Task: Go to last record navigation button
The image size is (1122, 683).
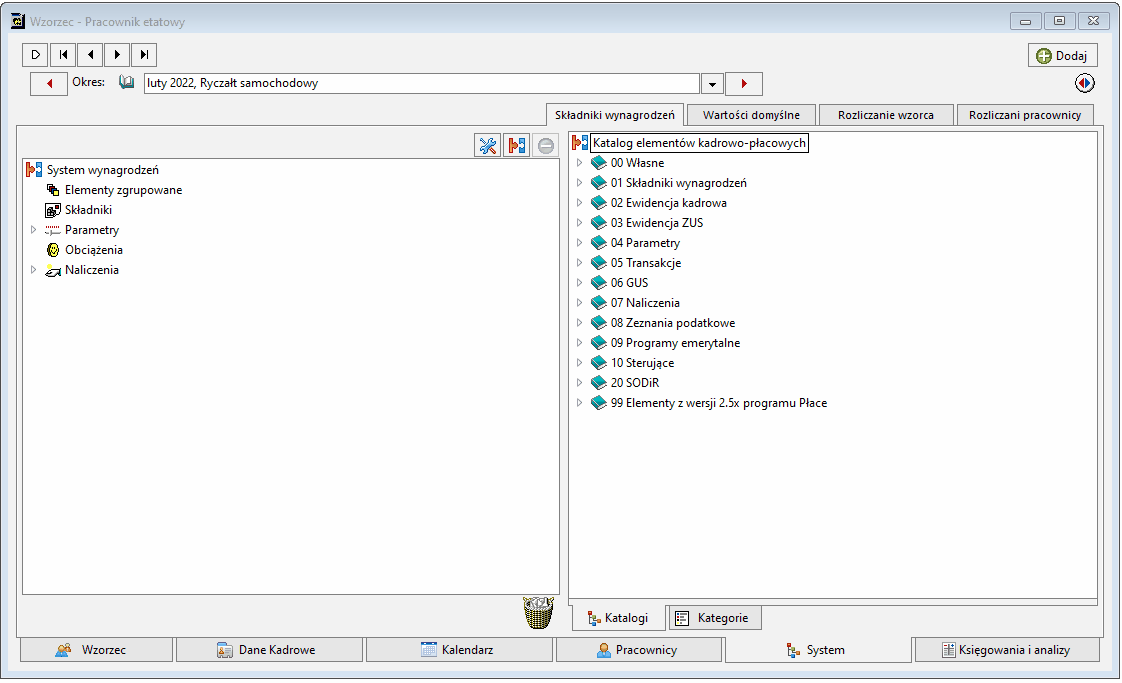Action: 145,54
